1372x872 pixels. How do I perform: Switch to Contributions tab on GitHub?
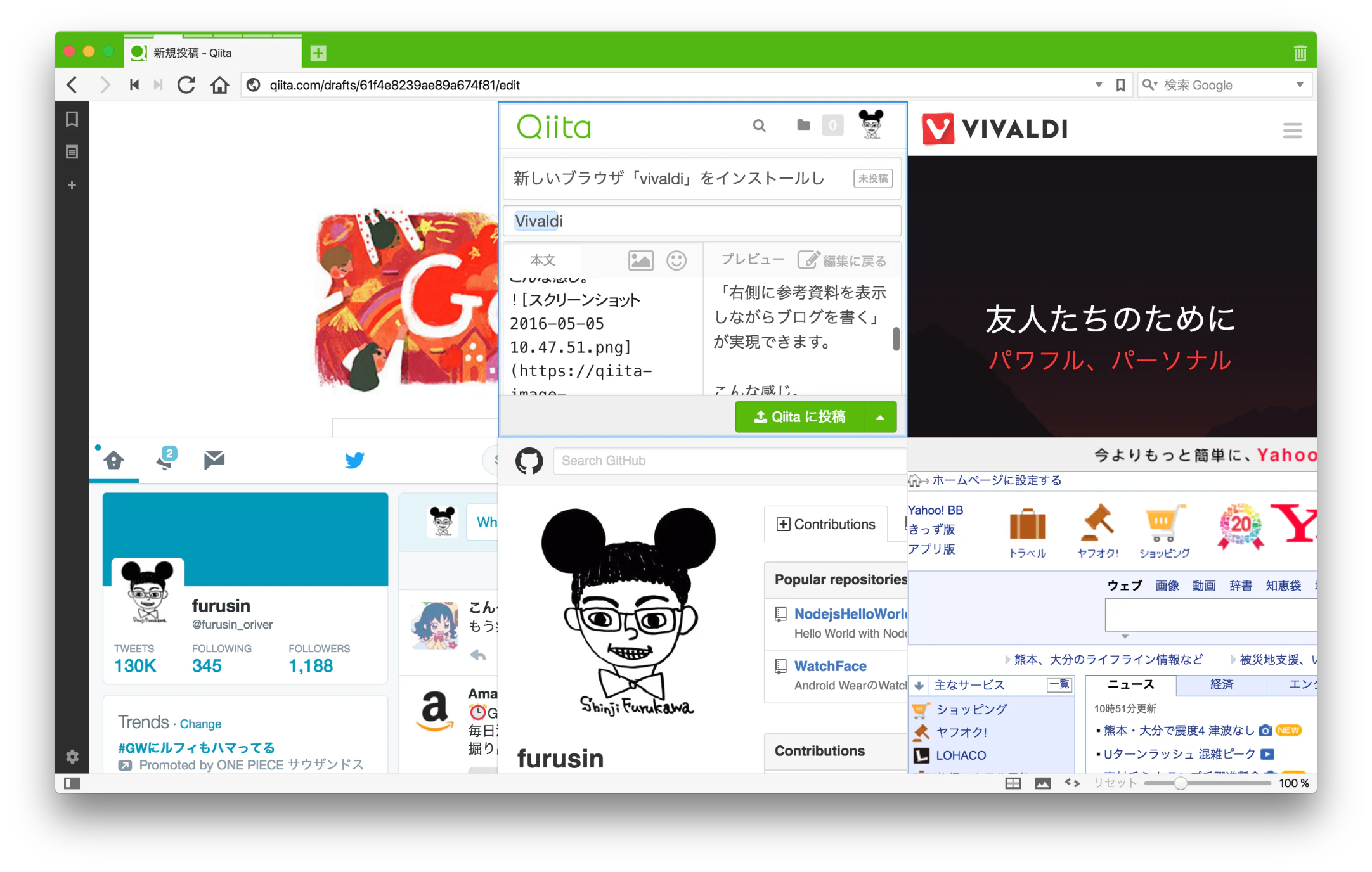826,524
